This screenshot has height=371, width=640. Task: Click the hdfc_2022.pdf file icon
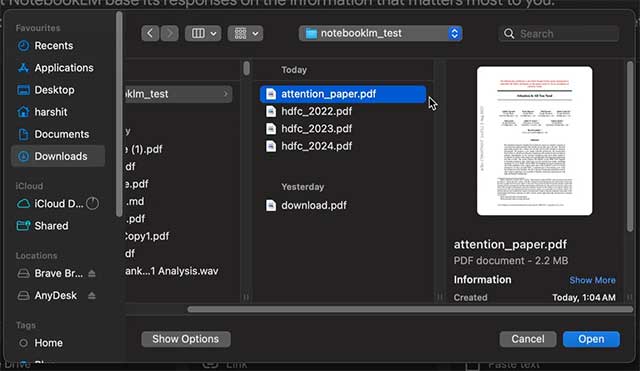(271, 111)
